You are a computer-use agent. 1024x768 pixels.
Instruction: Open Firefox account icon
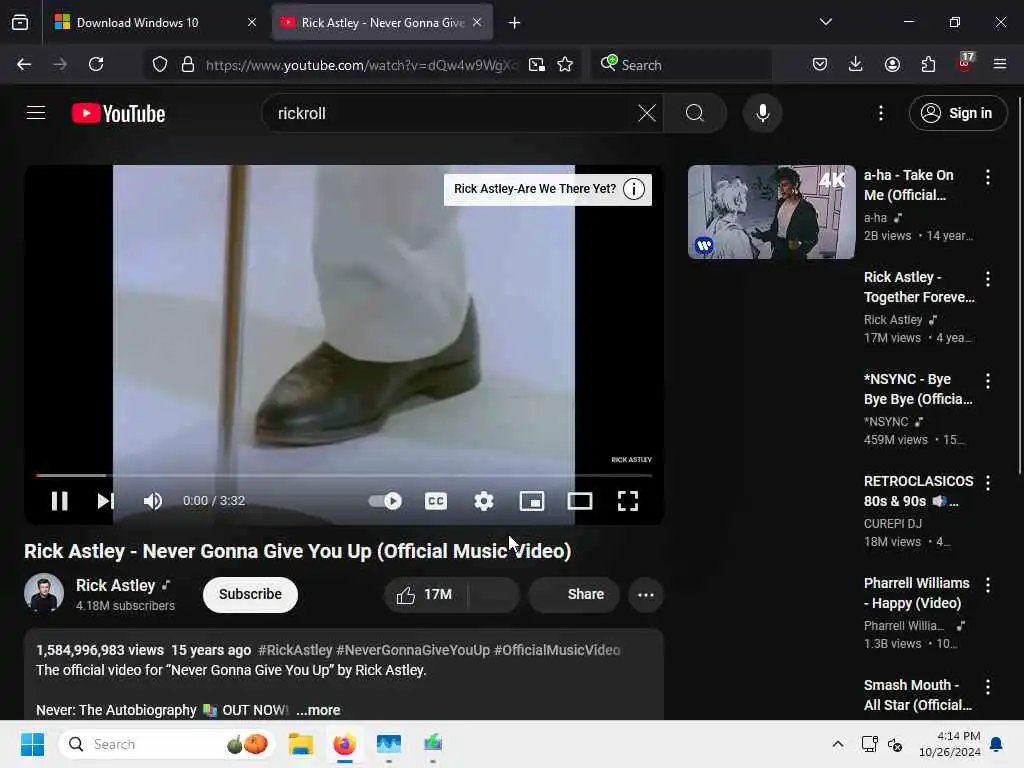click(x=892, y=64)
